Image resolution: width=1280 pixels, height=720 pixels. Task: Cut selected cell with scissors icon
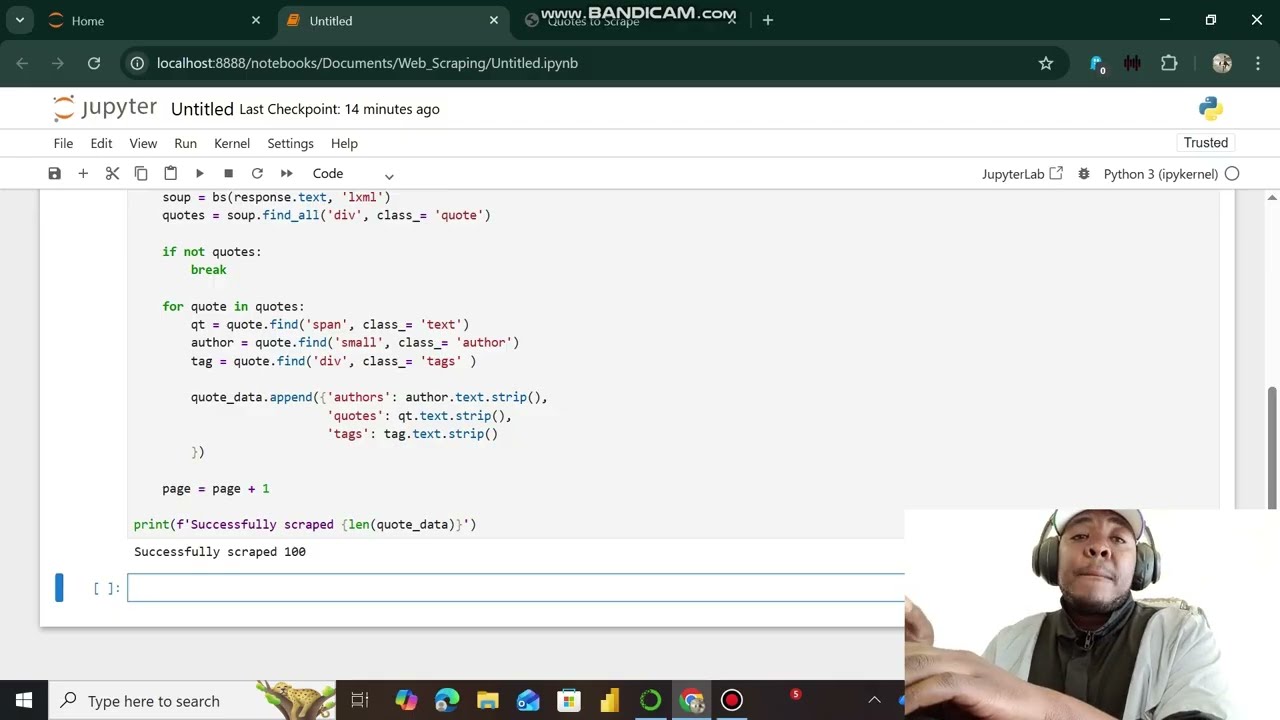pos(112,174)
